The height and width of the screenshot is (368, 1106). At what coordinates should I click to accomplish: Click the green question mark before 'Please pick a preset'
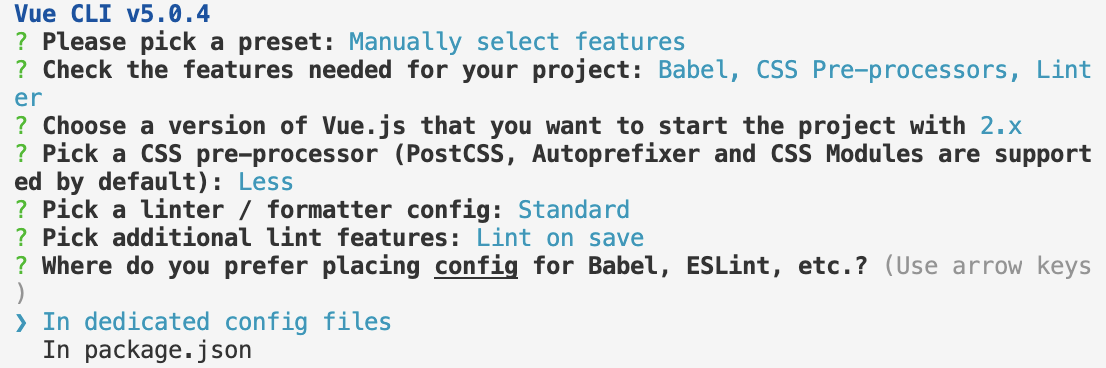point(22,42)
